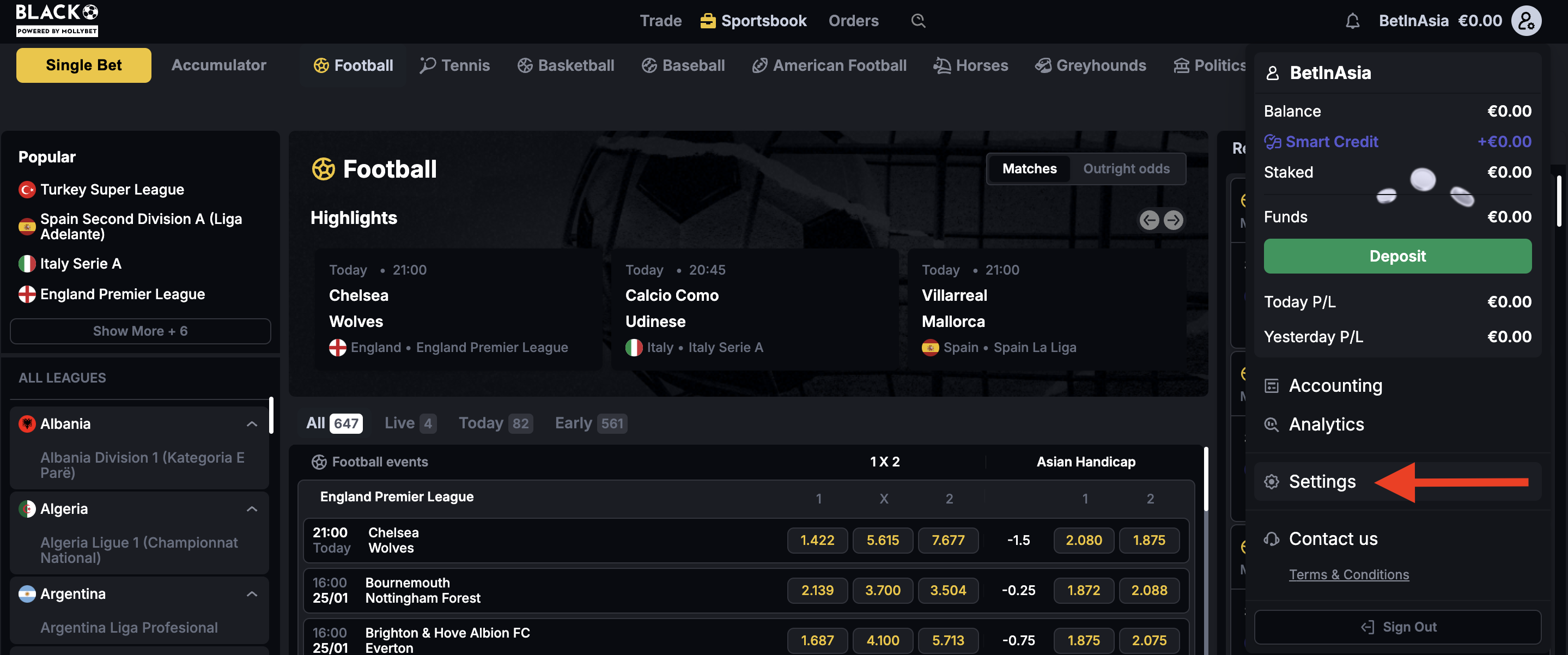Open Settings gear in account menu
This screenshot has width=1568, height=655.
1272,482
